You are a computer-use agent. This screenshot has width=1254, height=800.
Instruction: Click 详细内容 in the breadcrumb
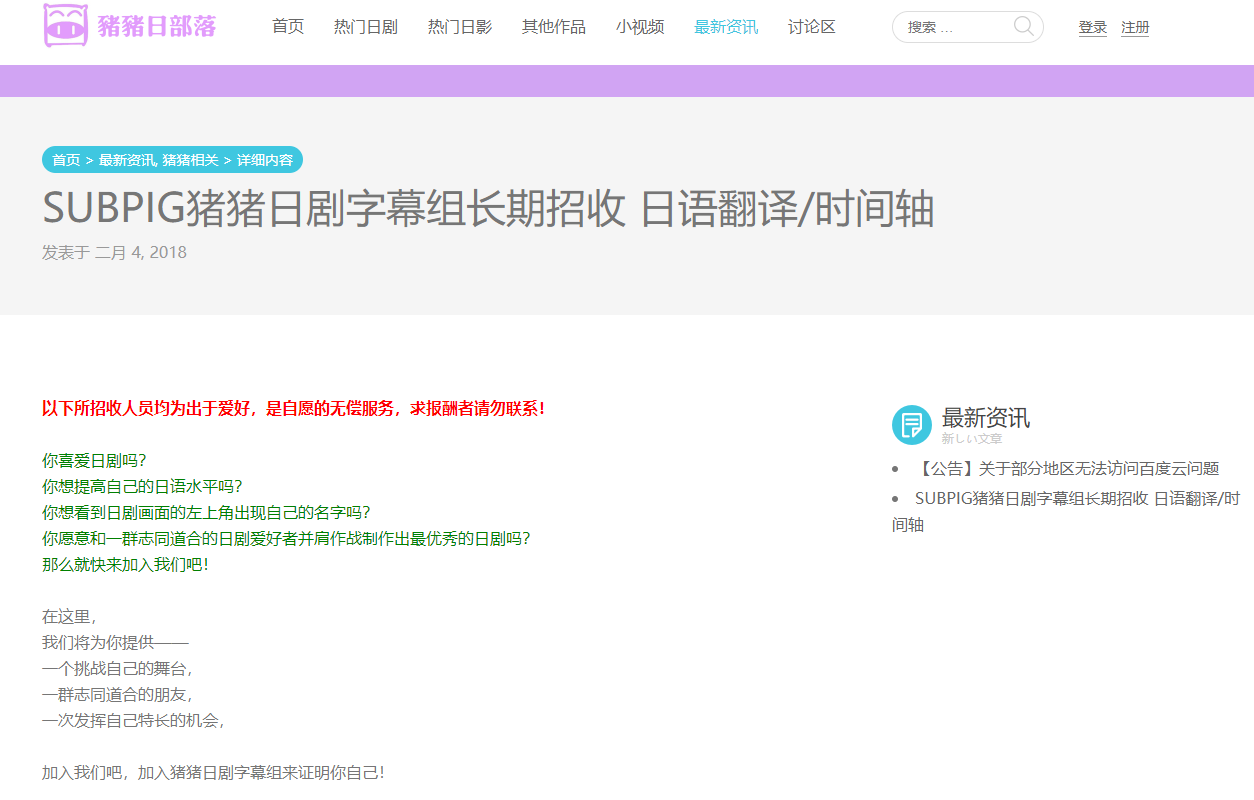pos(265,160)
